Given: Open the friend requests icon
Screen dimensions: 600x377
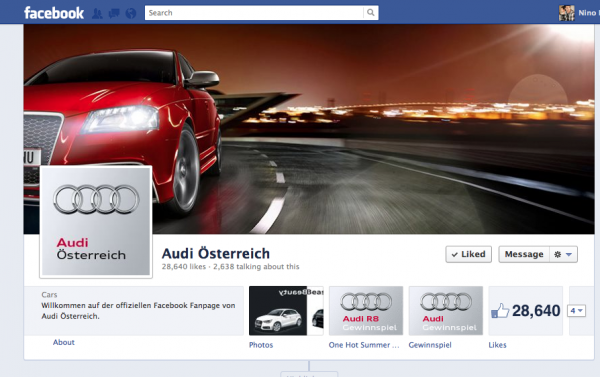Looking at the screenshot, I should click(x=97, y=14).
